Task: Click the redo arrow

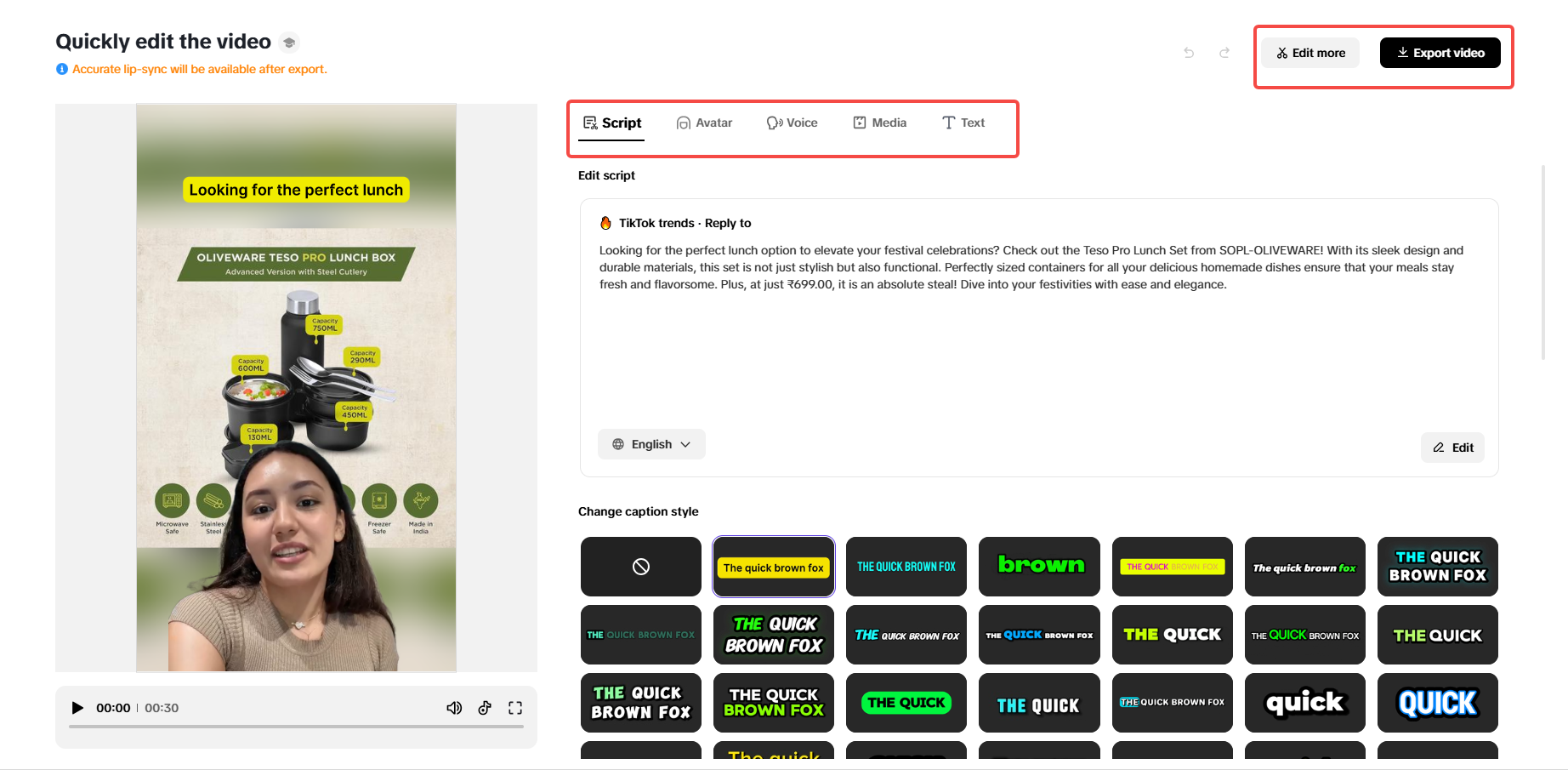Action: pos(1224,53)
